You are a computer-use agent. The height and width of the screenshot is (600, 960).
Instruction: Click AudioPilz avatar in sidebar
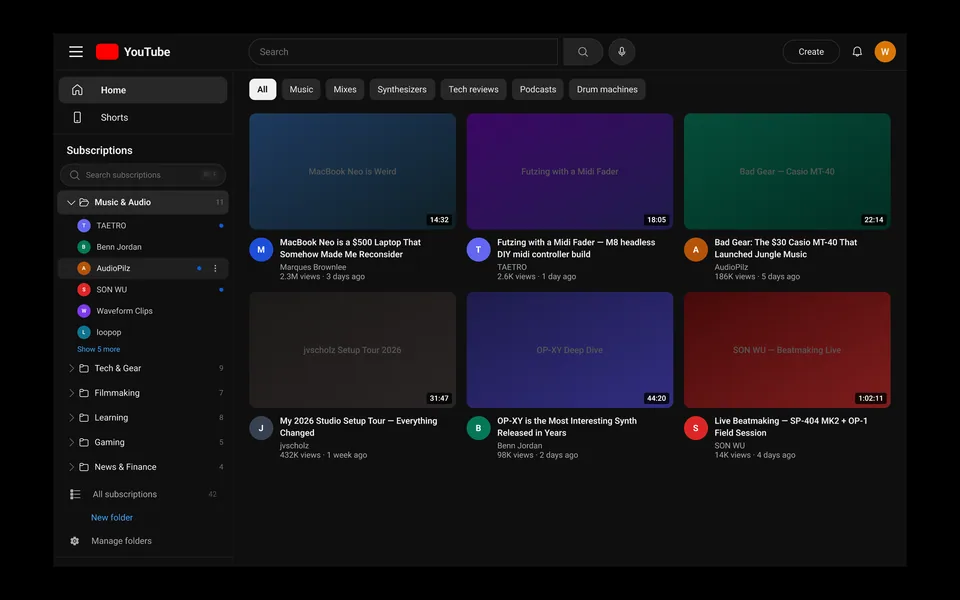click(x=84, y=268)
